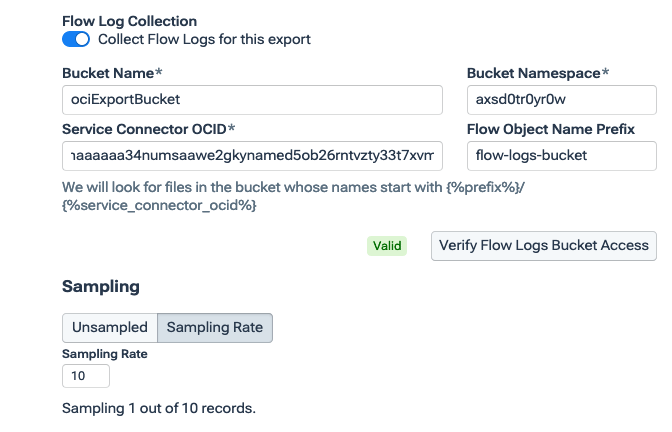
Task: Click the Flow Log Collection heading
Action: point(129,21)
